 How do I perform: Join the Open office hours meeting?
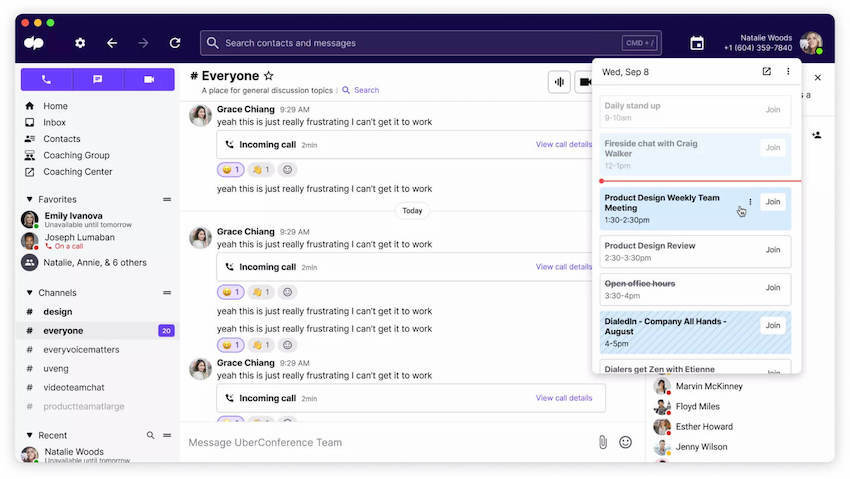tap(772, 288)
